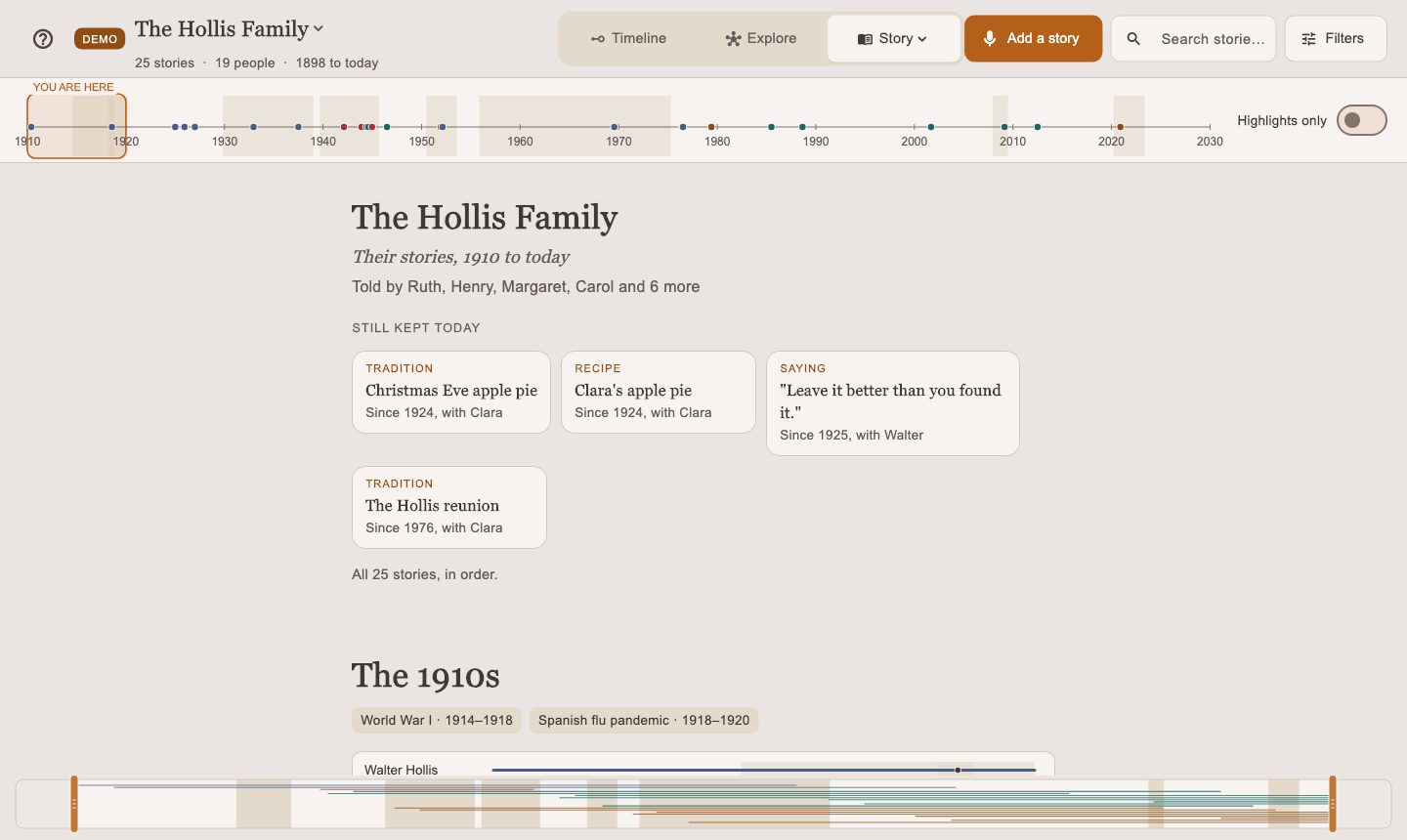The width and height of the screenshot is (1407, 840).
Task: Select the Spanish flu pandemic chip
Action: pyautogui.click(x=644, y=720)
